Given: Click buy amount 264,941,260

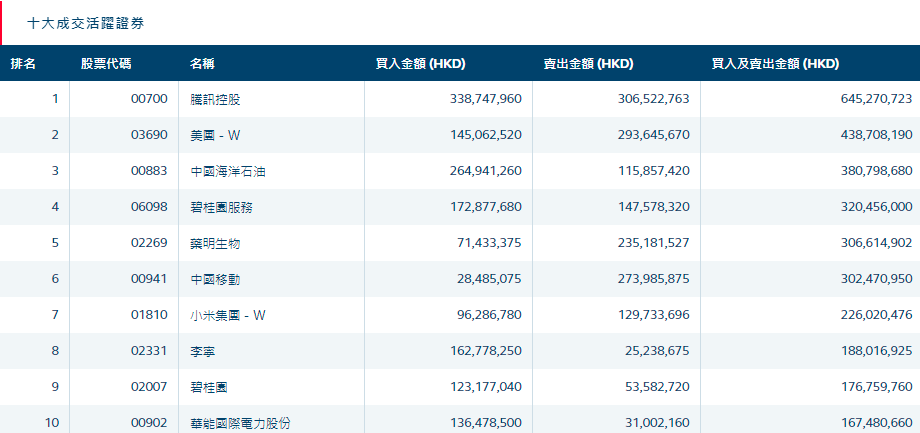Looking at the screenshot, I should [x=486, y=171].
